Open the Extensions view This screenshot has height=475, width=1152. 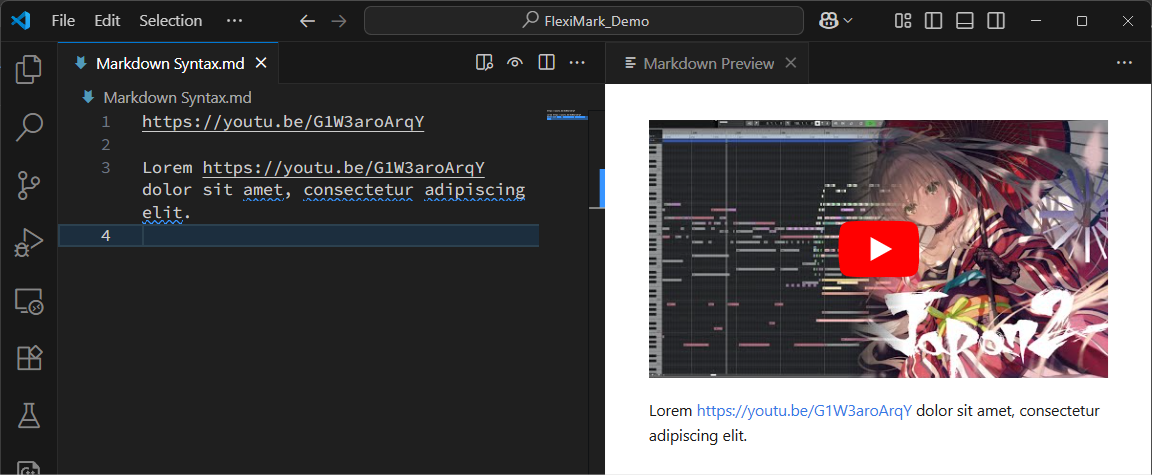(29, 358)
